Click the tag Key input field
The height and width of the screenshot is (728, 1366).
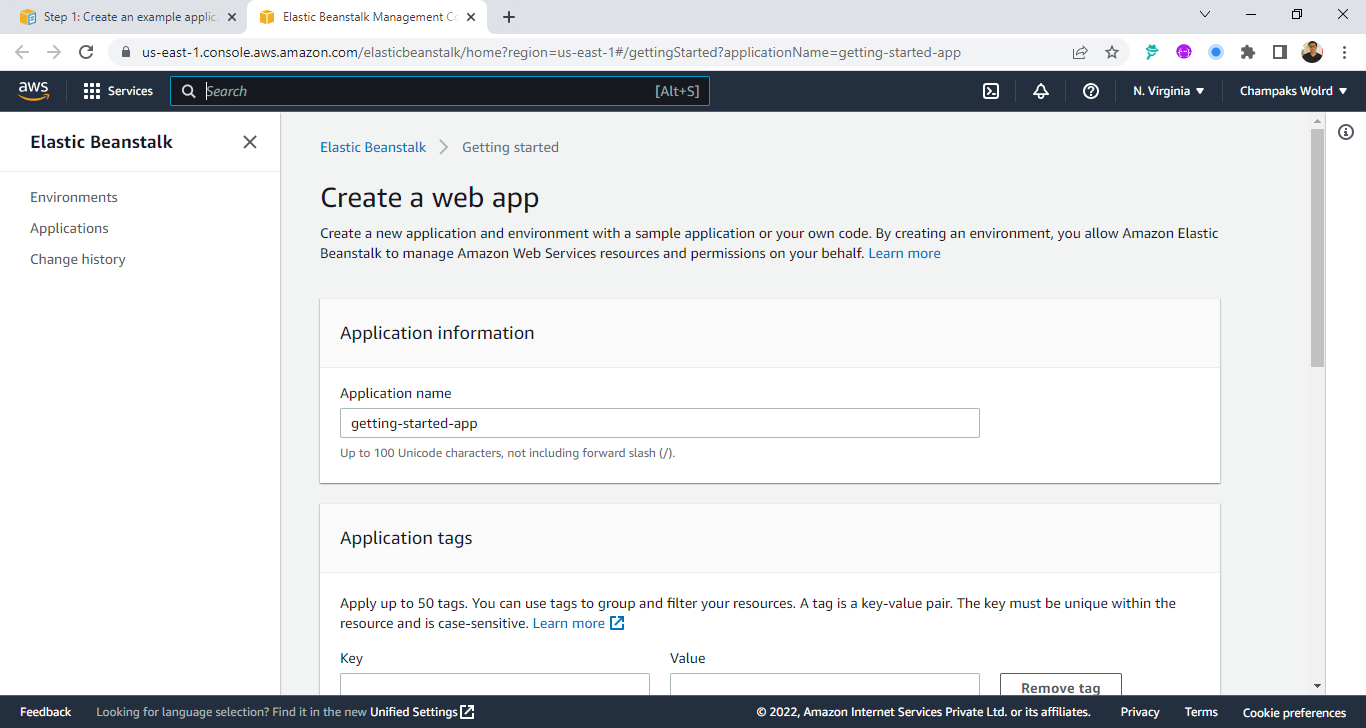click(x=495, y=685)
